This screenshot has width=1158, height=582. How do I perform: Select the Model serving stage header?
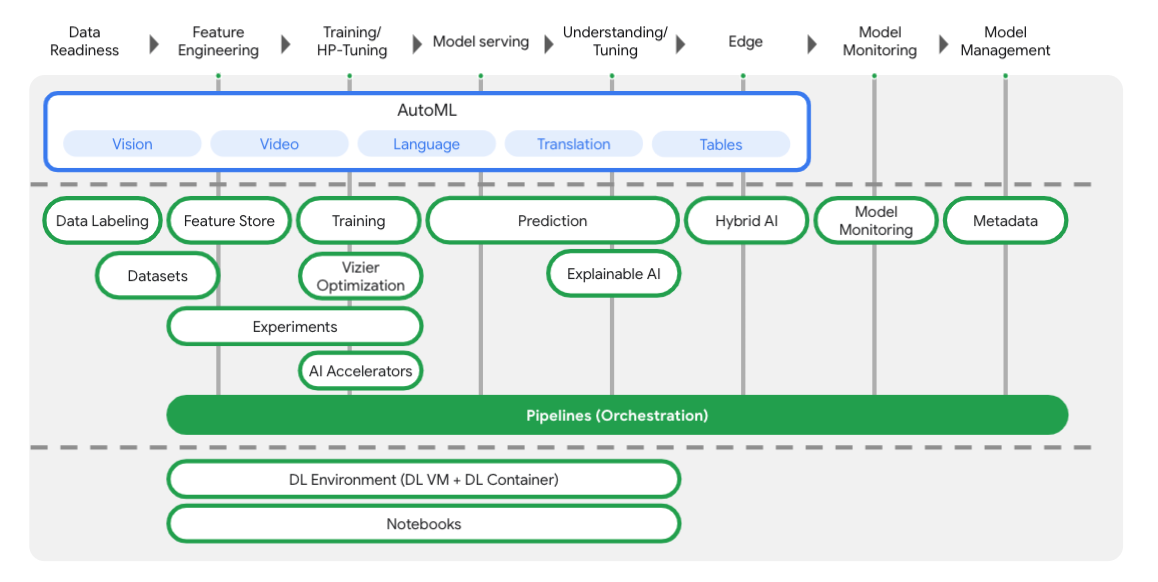pyautogui.click(x=480, y=42)
